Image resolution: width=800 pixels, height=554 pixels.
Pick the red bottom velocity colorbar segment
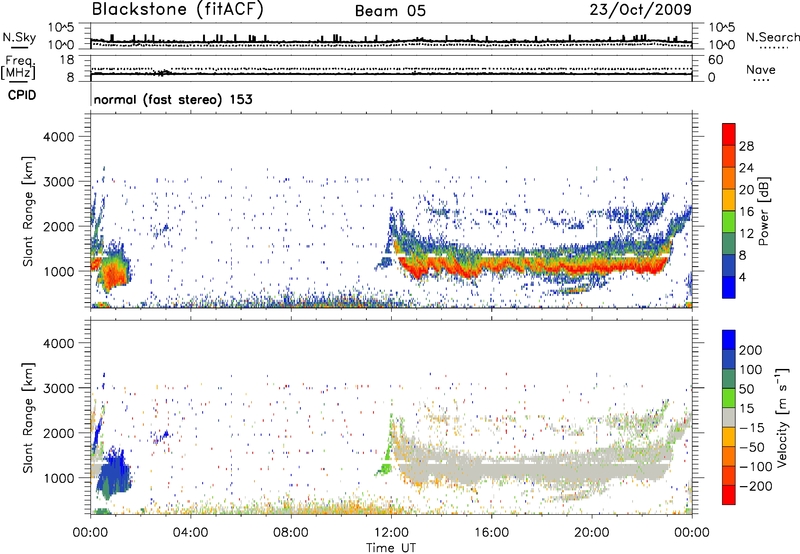(729, 495)
